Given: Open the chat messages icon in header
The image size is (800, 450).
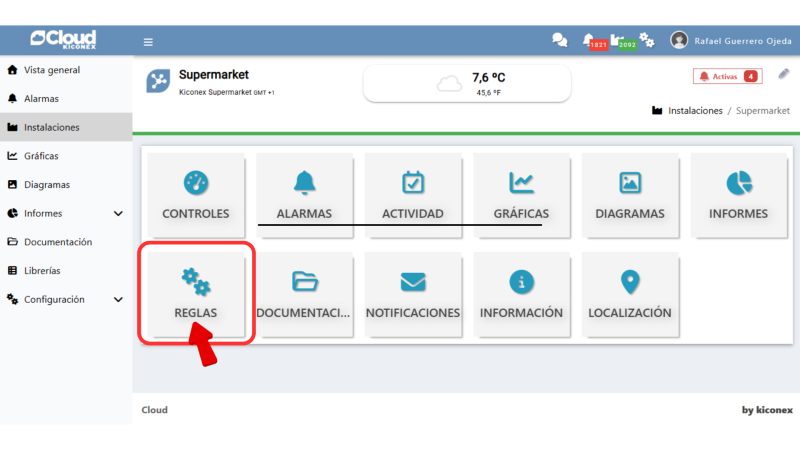Looking at the screenshot, I should pos(560,40).
